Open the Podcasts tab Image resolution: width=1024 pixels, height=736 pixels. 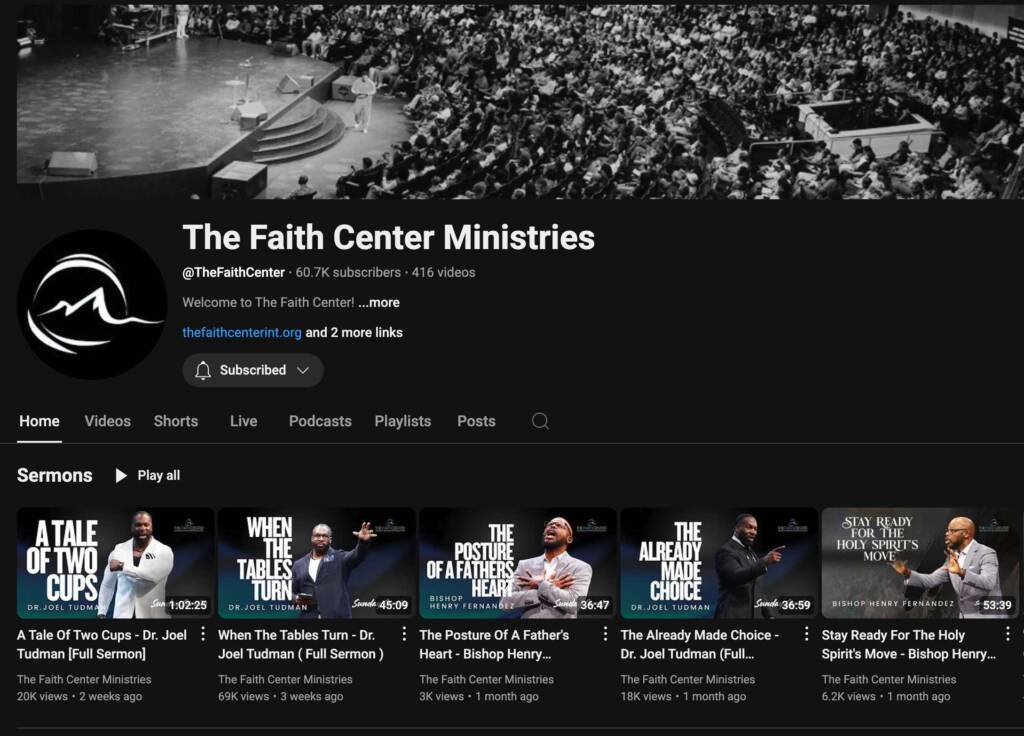[x=320, y=421]
